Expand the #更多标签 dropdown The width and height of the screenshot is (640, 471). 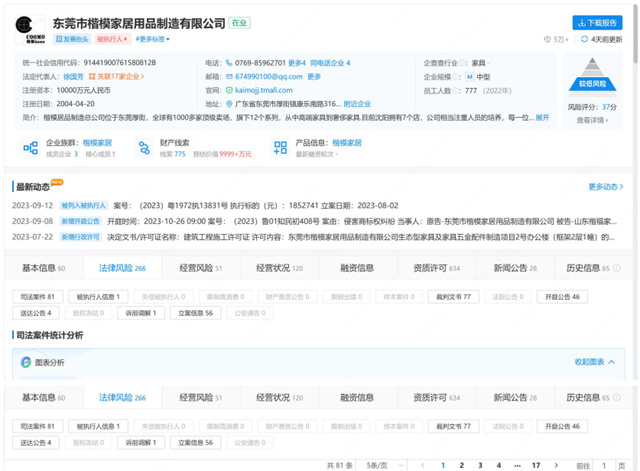pyautogui.click(x=153, y=39)
